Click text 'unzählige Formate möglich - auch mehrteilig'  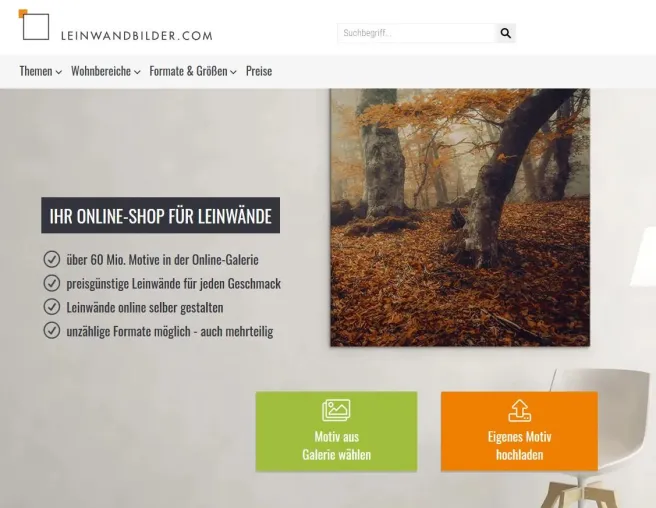point(170,331)
